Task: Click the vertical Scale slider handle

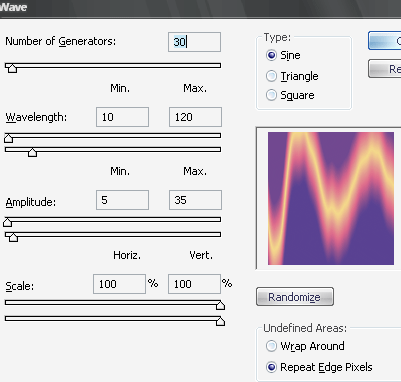Action: pyautogui.click(x=220, y=321)
